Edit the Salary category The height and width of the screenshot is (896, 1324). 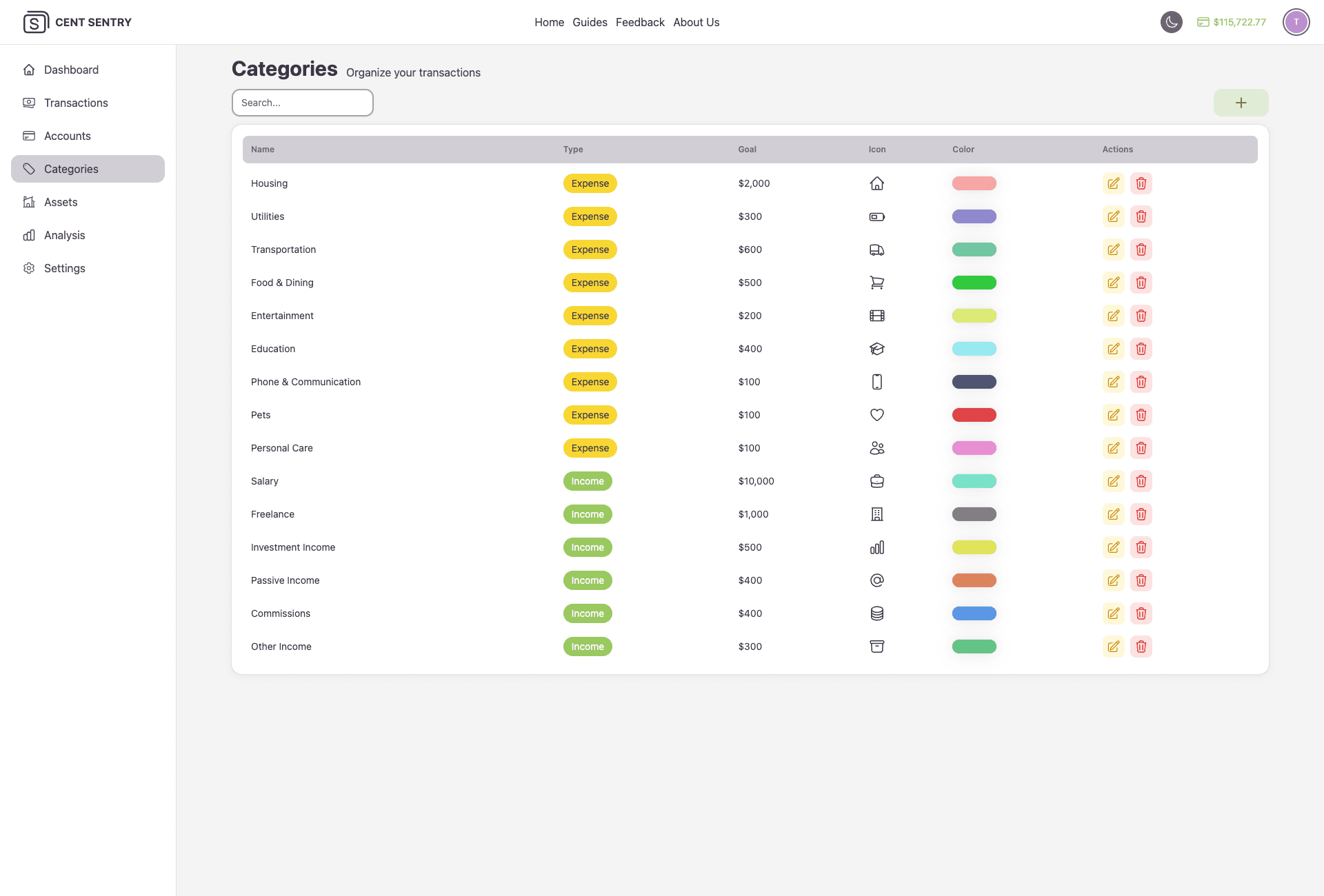pyautogui.click(x=1113, y=481)
